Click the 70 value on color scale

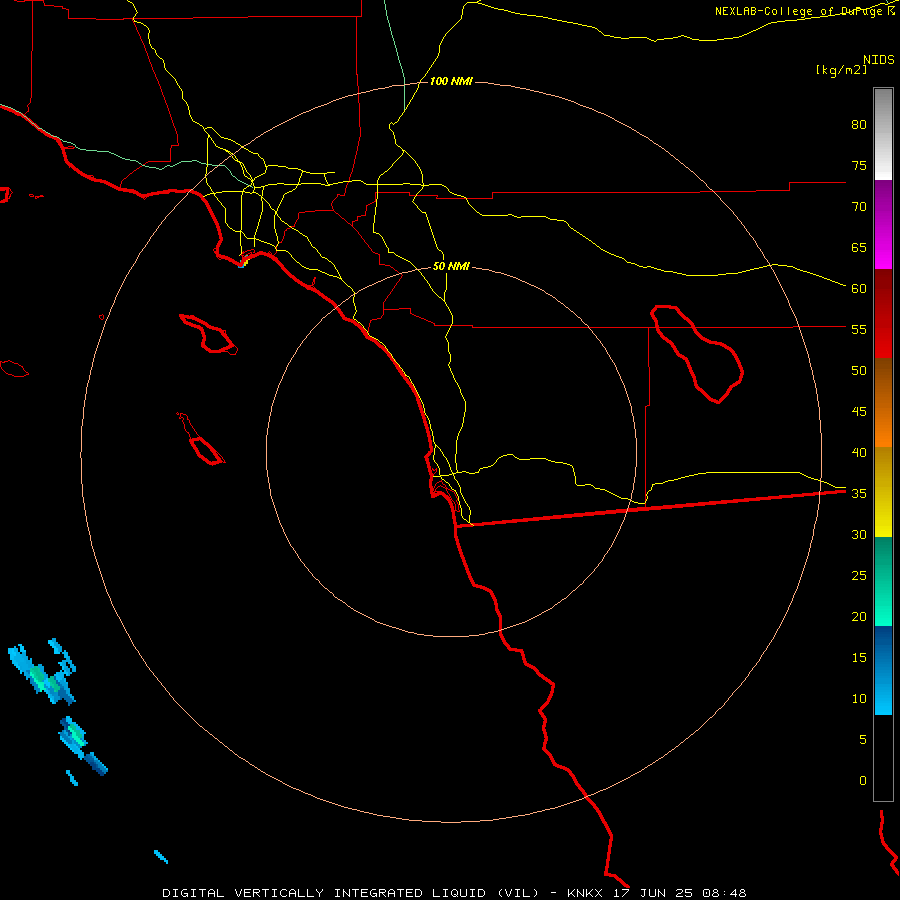[x=859, y=207]
